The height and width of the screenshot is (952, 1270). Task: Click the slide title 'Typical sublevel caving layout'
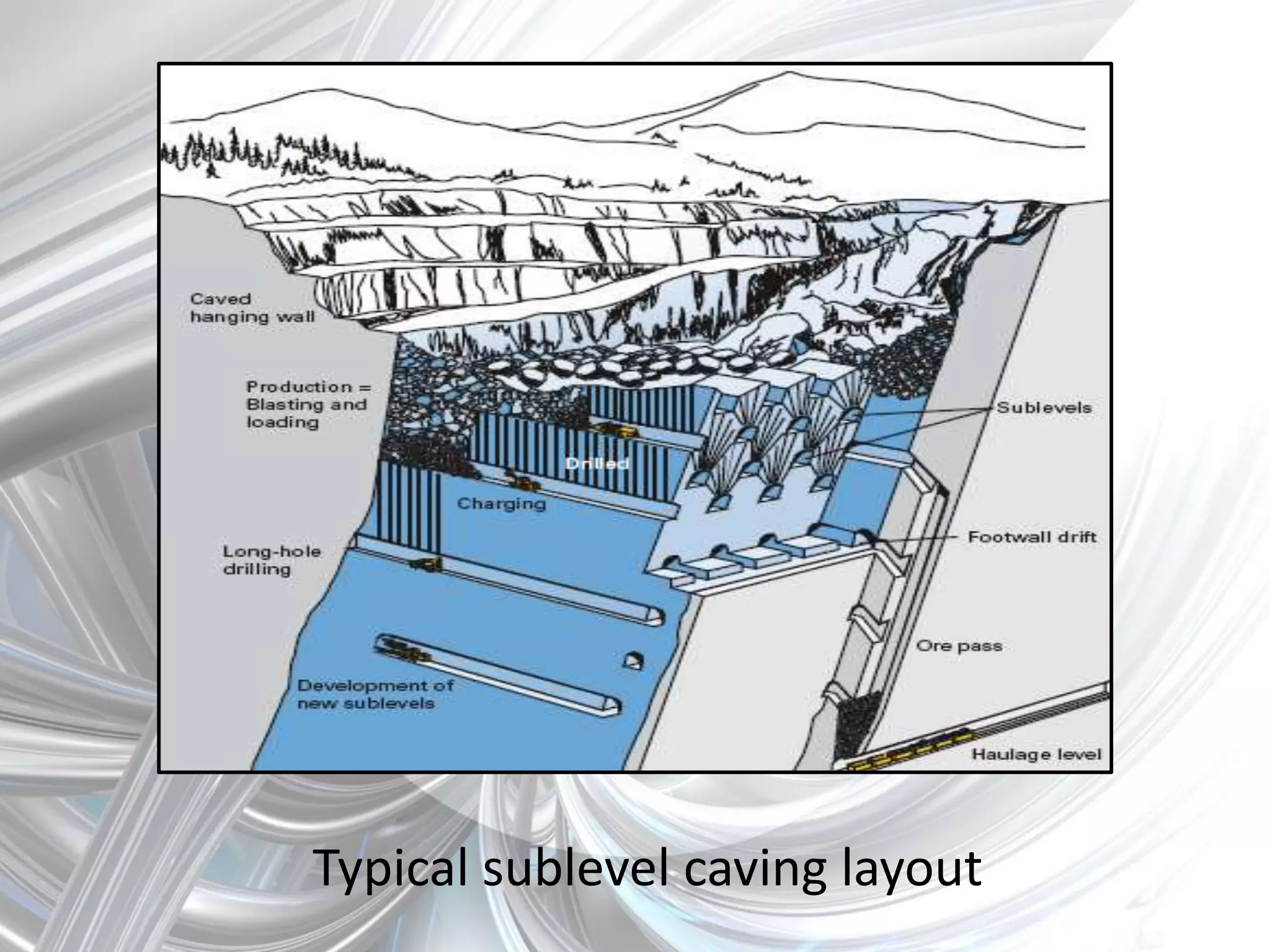[x=648, y=868]
